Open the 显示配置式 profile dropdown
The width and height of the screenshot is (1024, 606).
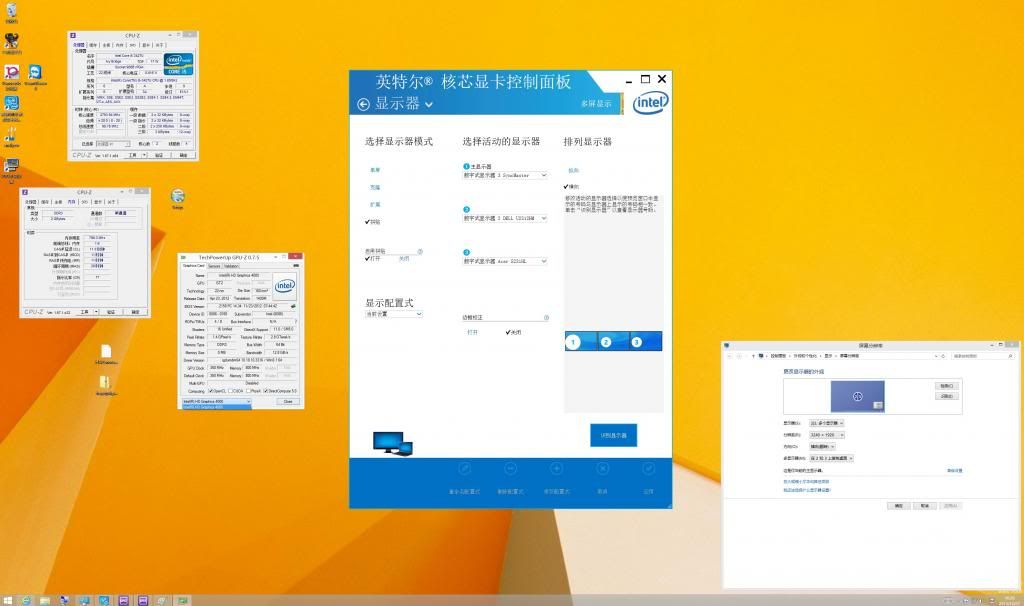(394, 314)
